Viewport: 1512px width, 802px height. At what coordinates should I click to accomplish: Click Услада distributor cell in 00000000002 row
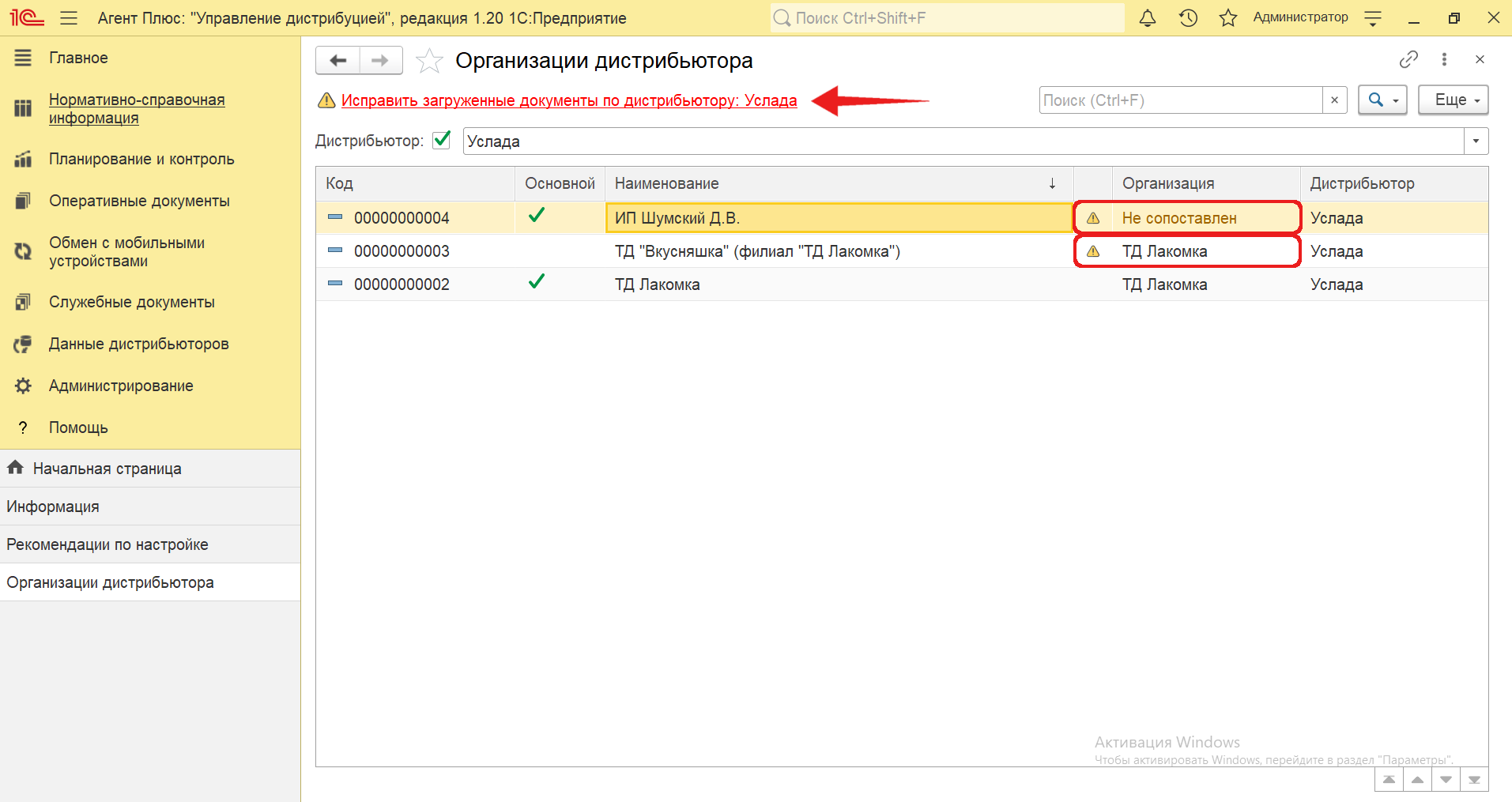pyautogui.click(x=1394, y=284)
